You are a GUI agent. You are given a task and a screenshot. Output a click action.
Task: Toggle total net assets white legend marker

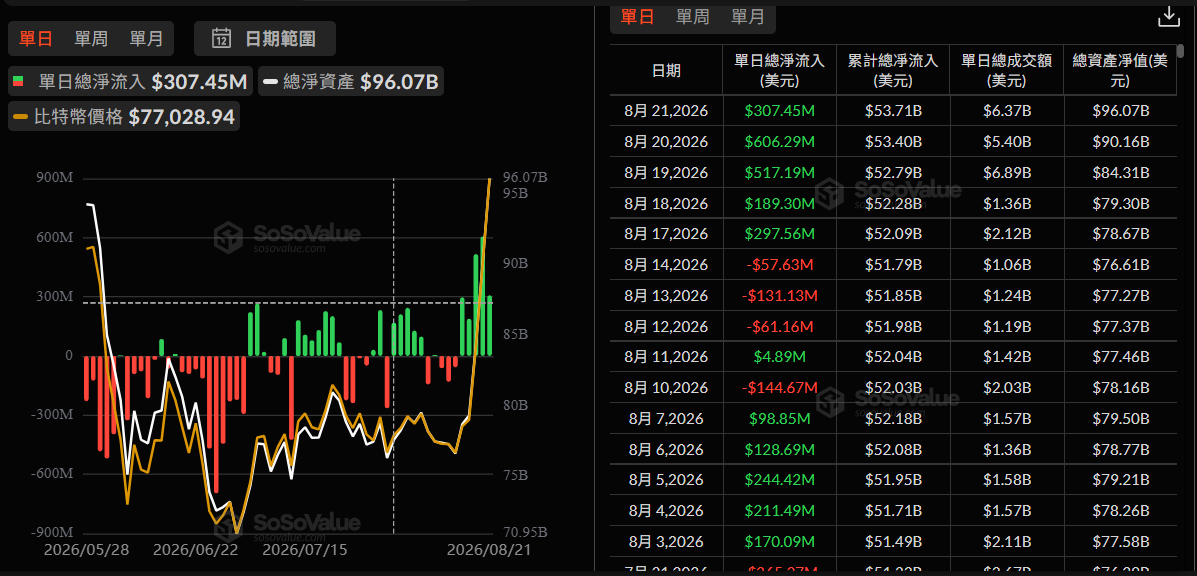(x=269, y=82)
